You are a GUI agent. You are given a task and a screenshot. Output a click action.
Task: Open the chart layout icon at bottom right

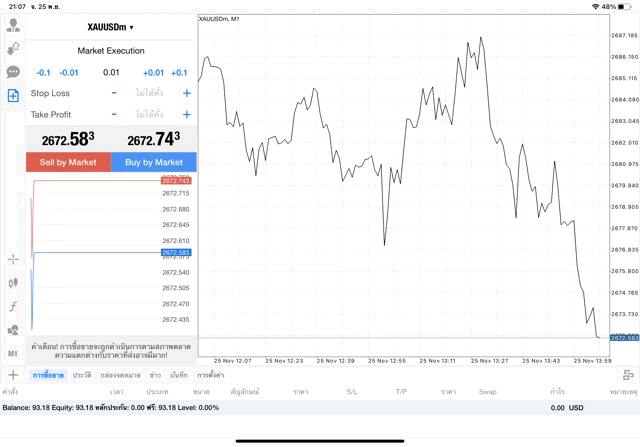coord(628,374)
